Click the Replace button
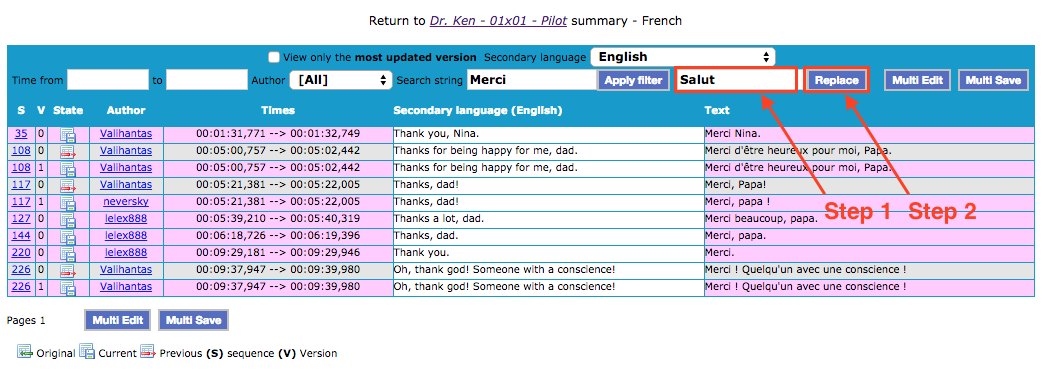This screenshot has width=1042, height=371. [837, 80]
